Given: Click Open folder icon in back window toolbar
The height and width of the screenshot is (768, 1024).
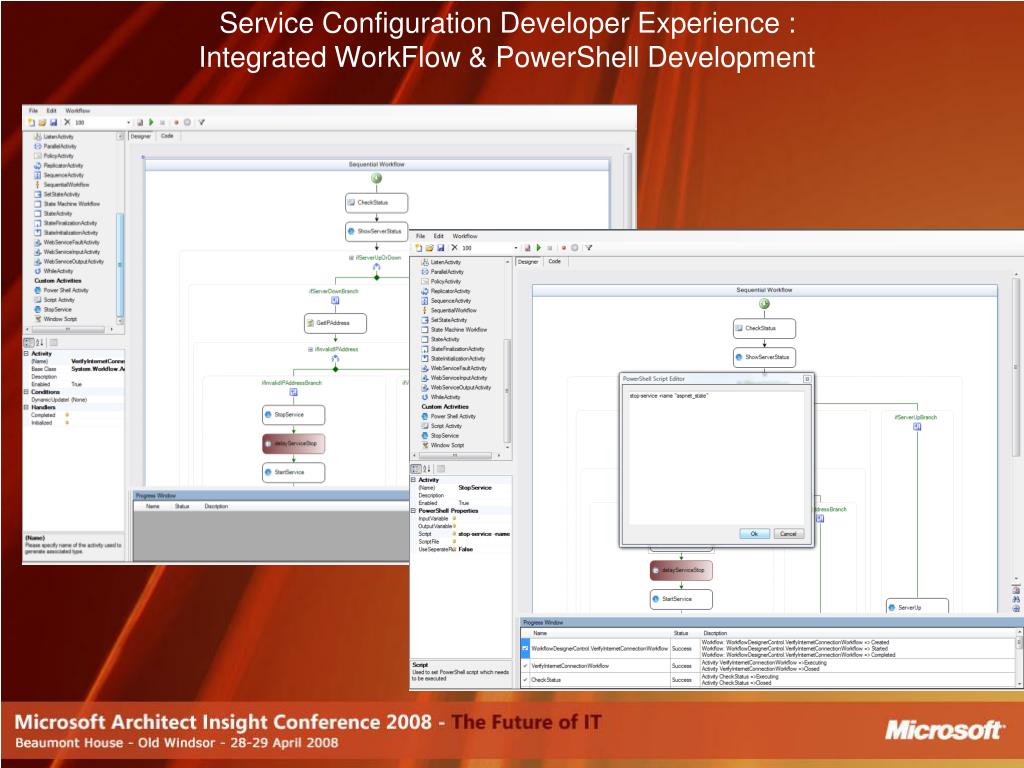Looking at the screenshot, I should pos(42,122).
